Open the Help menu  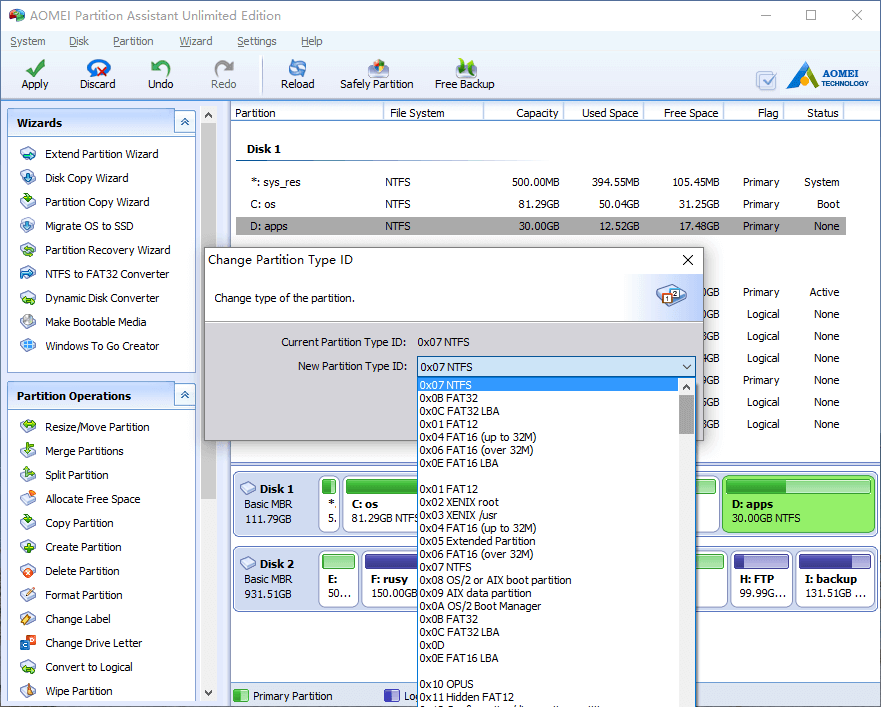click(311, 41)
